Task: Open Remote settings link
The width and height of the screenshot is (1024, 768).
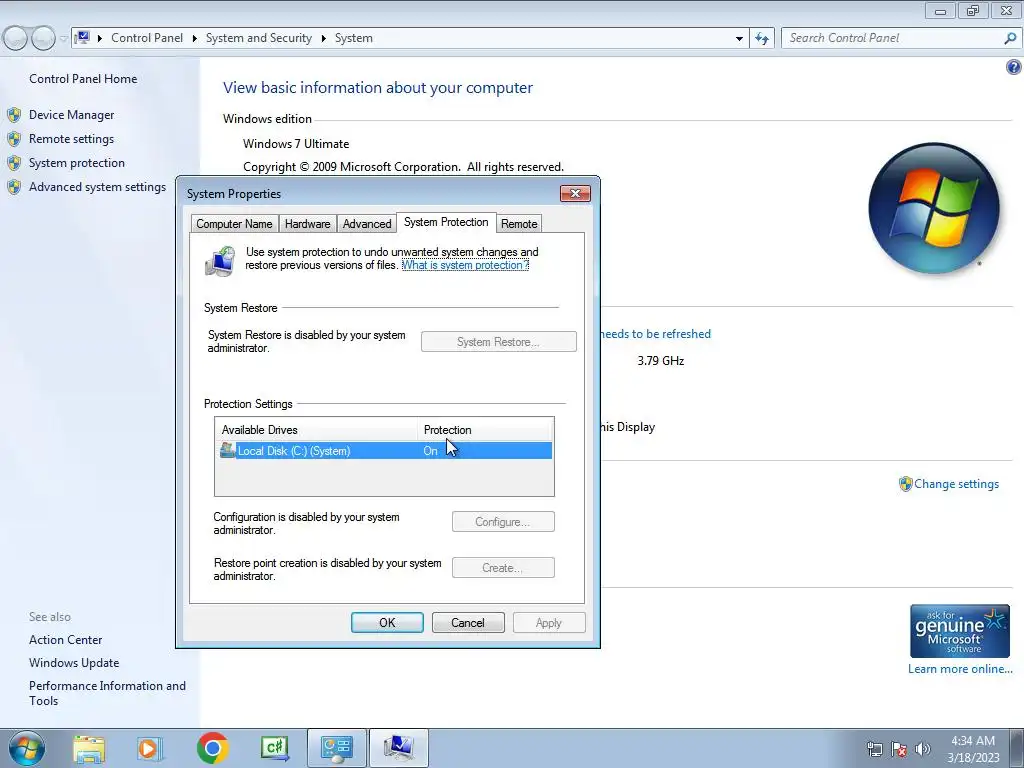Action: (x=71, y=139)
